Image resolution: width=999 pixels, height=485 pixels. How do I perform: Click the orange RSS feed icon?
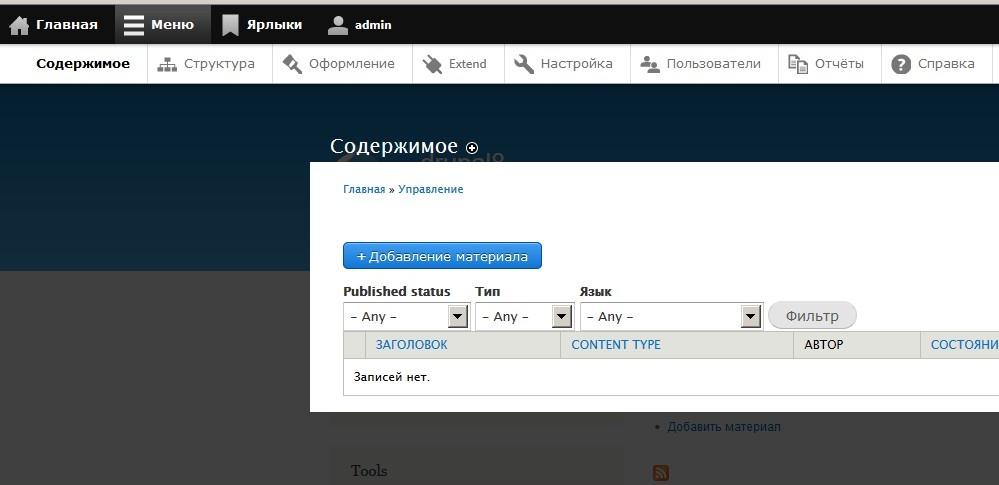coord(661,473)
